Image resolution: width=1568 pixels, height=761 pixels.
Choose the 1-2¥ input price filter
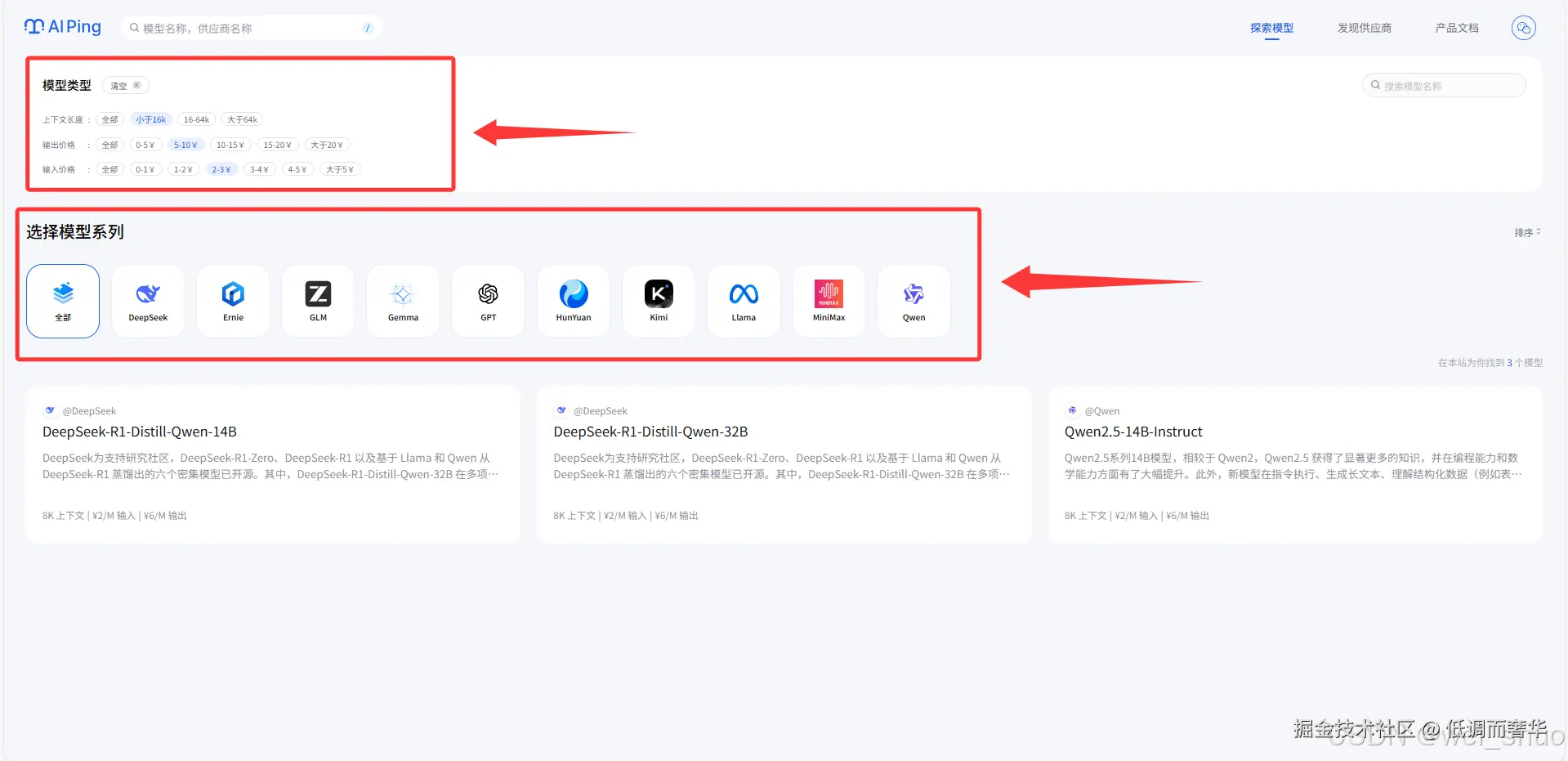pyautogui.click(x=183, y=169)
